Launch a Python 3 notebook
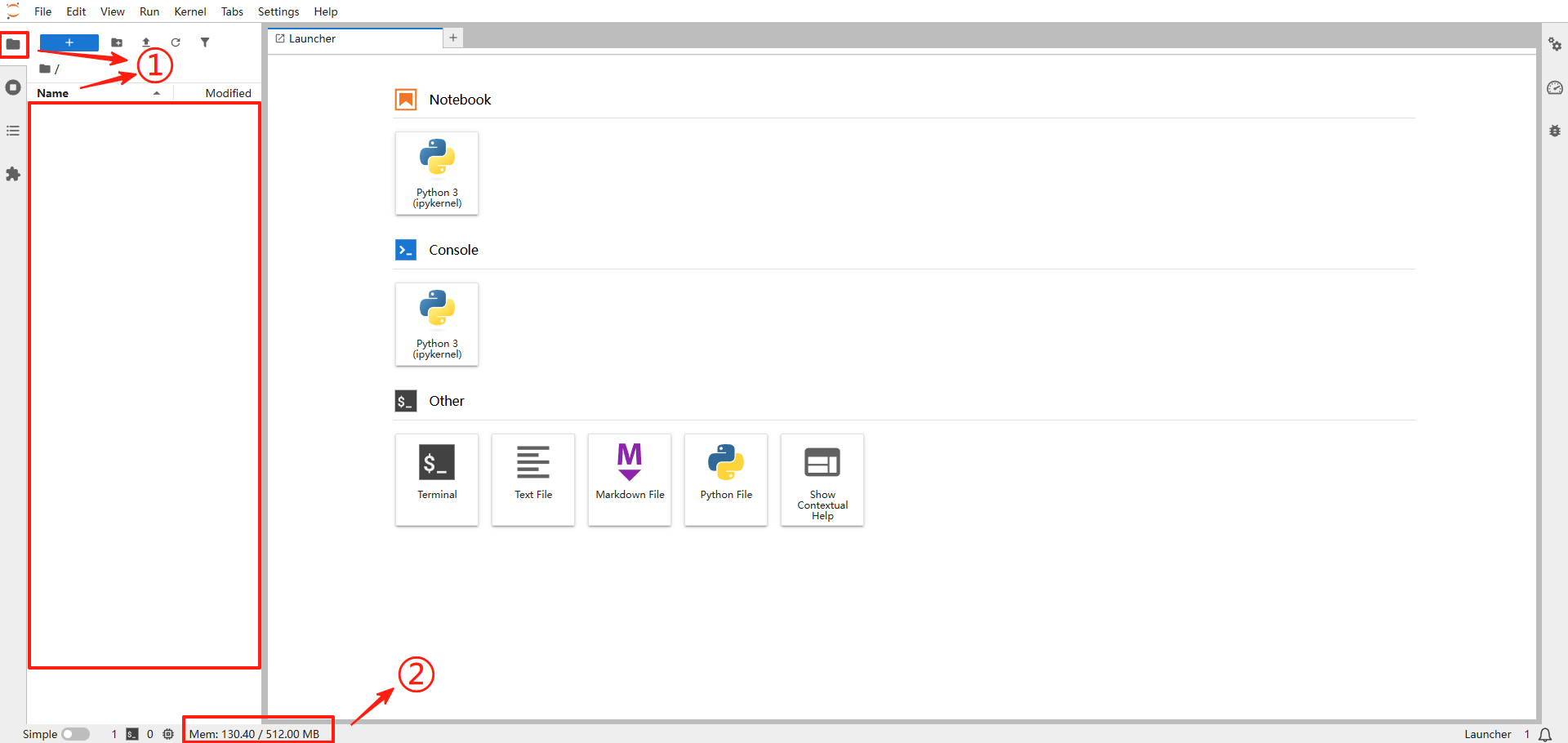This screenshot has width=1568, height=743. point(437,173)
